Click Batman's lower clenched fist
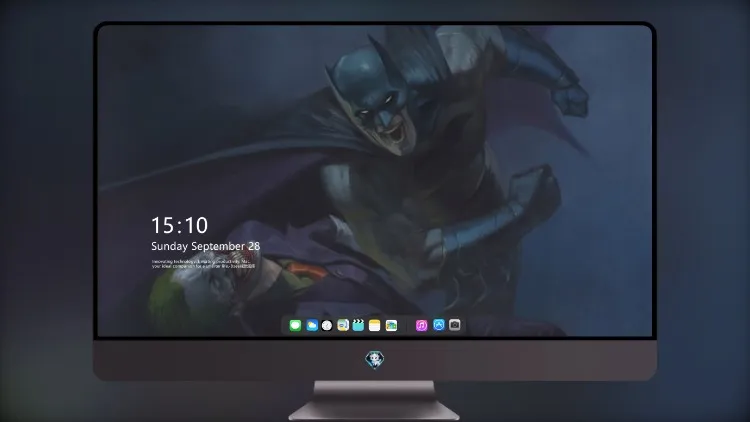Viewport: 750px width, 422px height. click(x=533, y=189)
